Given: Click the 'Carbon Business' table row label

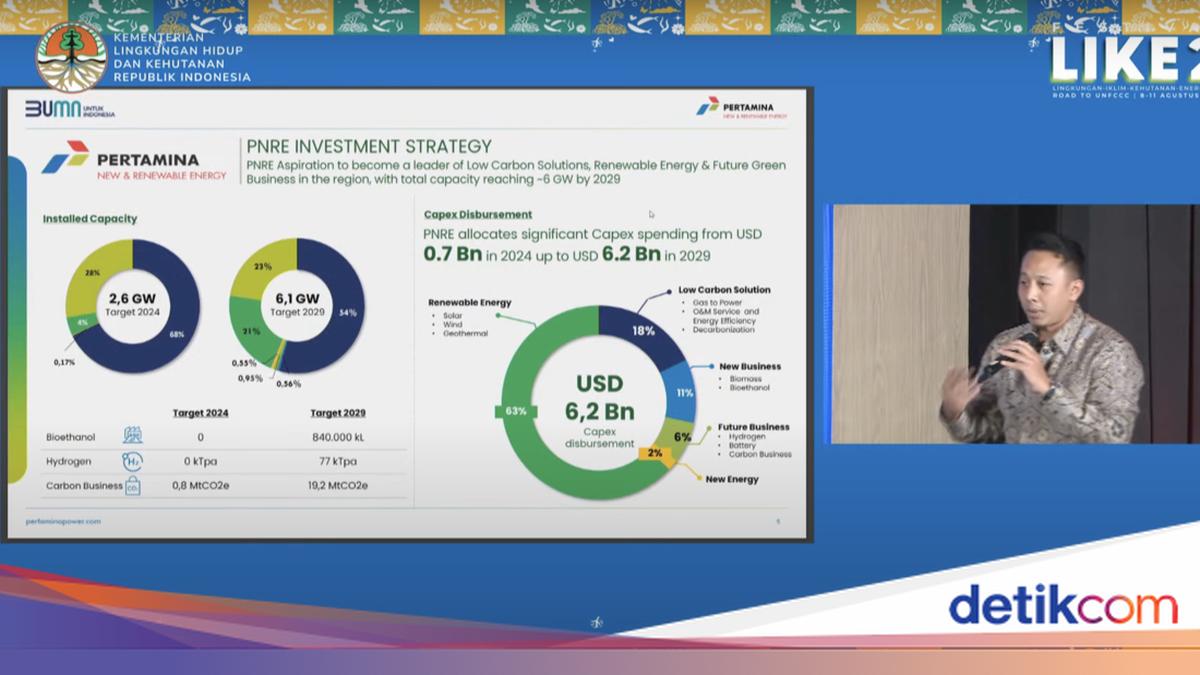Looking at the screenshot, I should (84, 485).
